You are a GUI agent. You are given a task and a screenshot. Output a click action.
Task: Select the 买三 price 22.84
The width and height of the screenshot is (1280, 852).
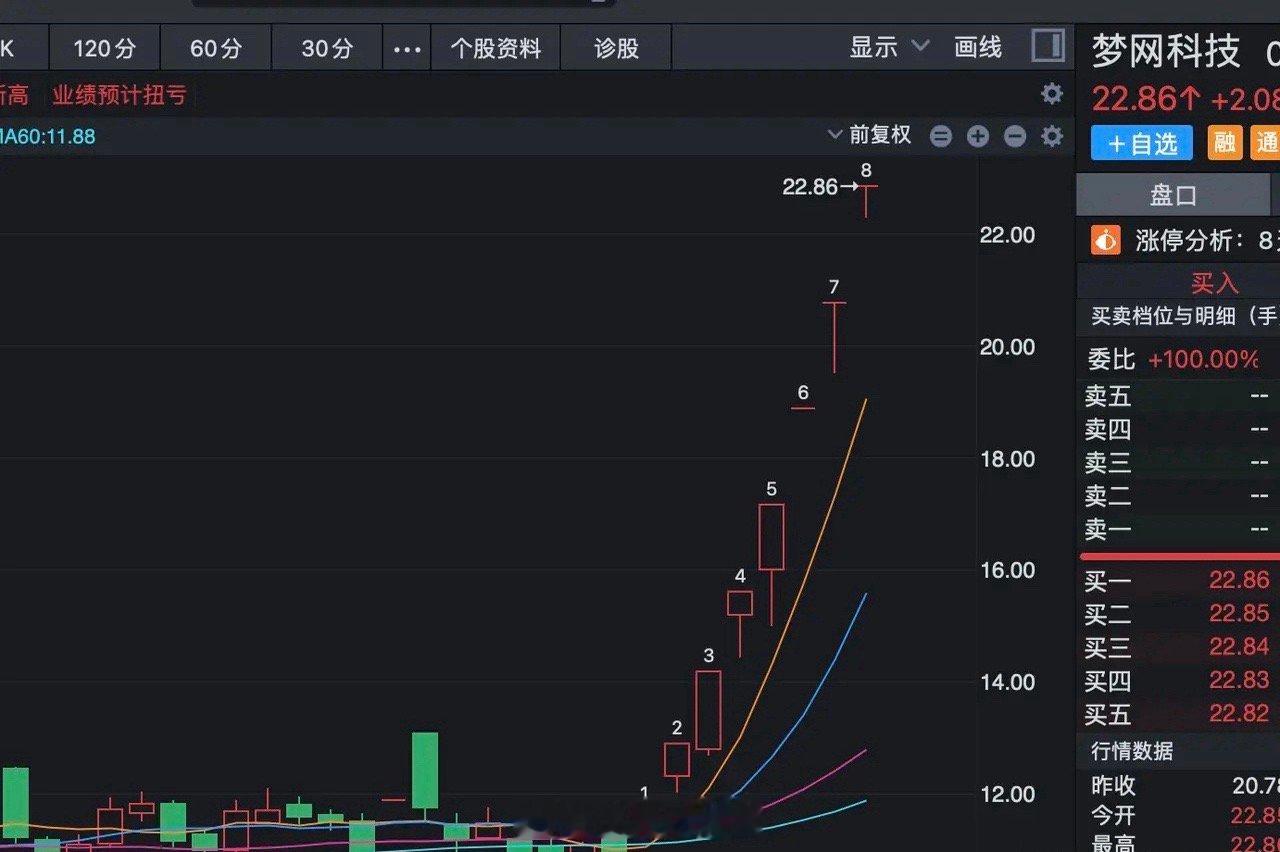point(1239,647)
